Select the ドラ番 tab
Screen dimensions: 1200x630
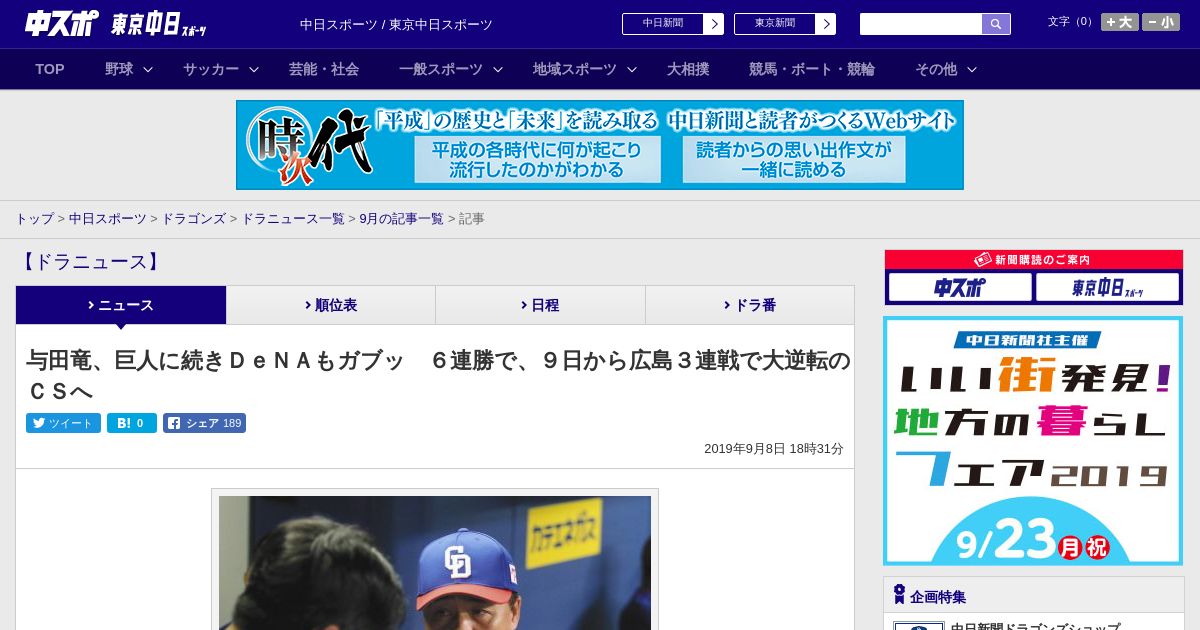(x=750, y=305)
